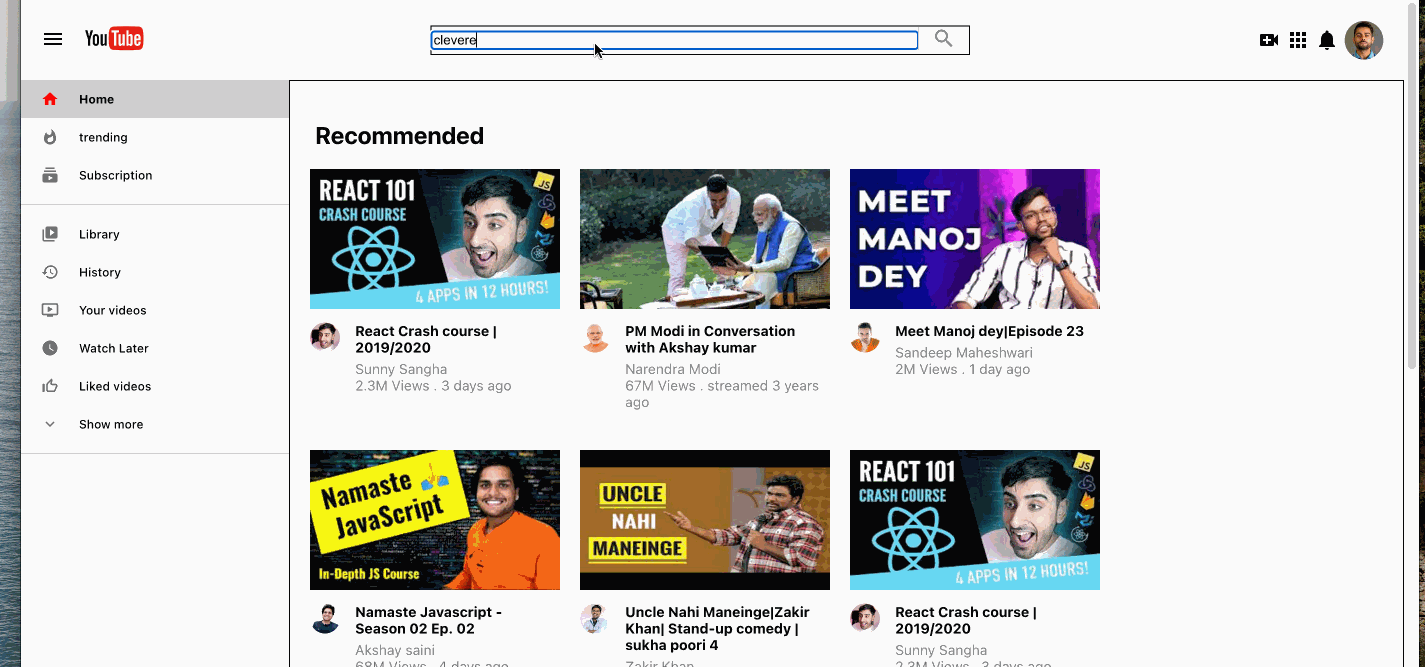Open the Namaste JavaScript thumbnail
This screenshot has height=667, width=1425.
click(435, 520)
